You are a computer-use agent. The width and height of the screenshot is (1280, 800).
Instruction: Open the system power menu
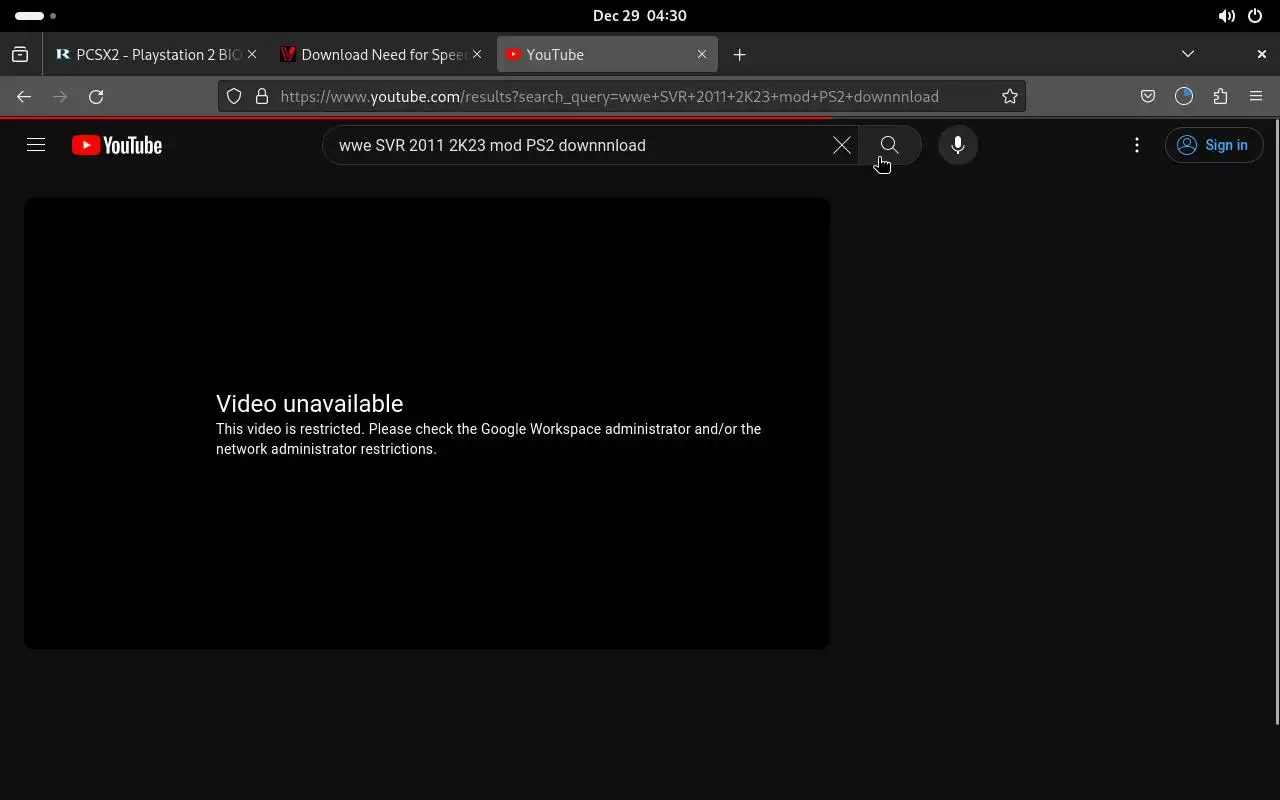tap(1255, 16)
